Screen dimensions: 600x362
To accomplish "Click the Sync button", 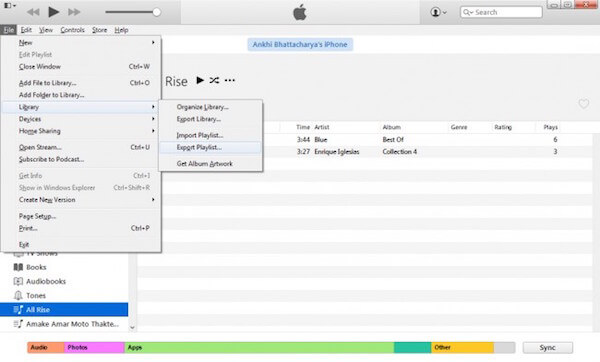I will pos(548,347).
